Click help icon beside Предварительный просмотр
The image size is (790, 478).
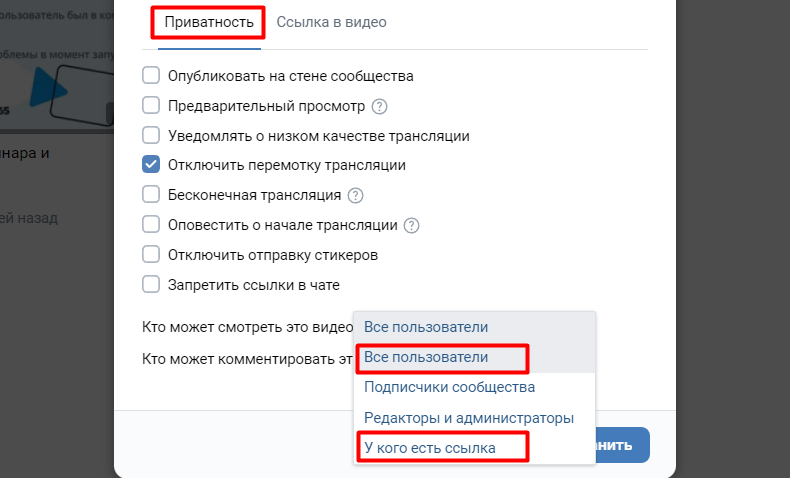point(379,106)
